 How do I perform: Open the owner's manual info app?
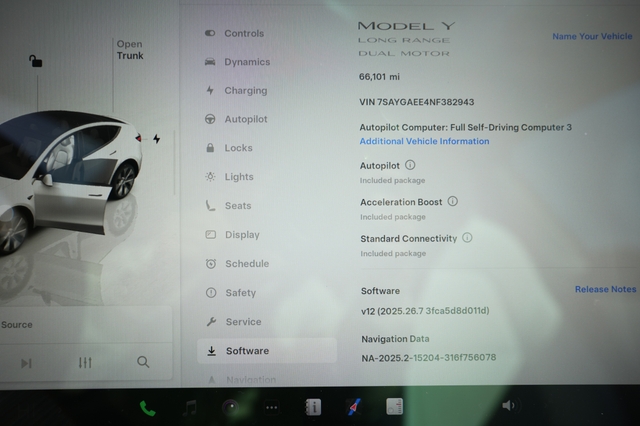(x=313, y=407)
